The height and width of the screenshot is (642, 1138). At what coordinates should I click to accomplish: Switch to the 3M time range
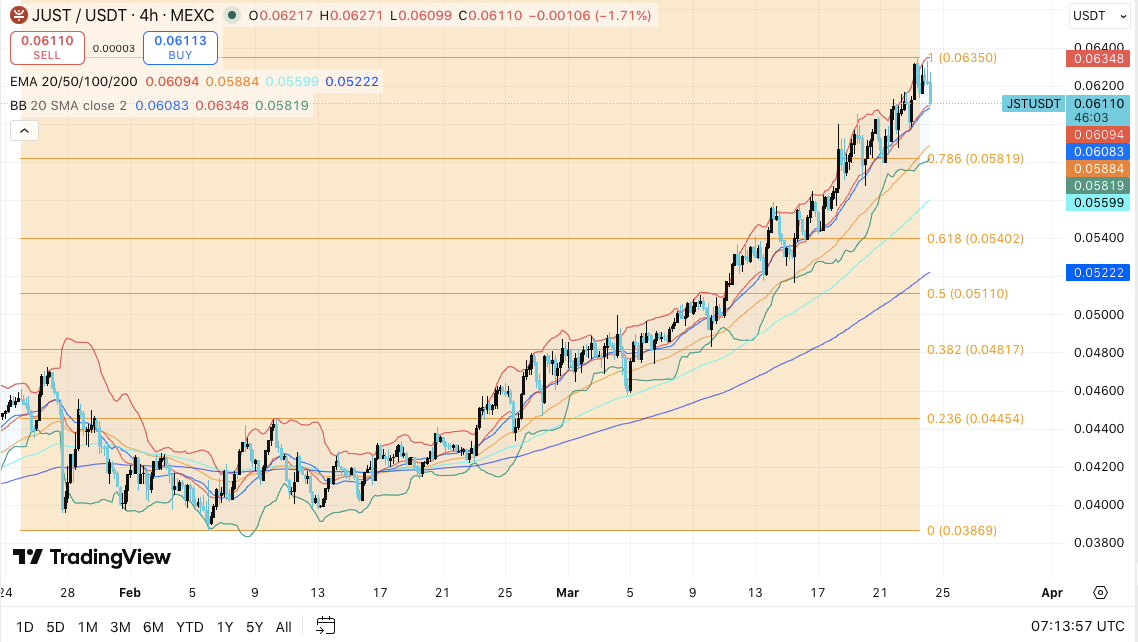click(x=120, y=627)
